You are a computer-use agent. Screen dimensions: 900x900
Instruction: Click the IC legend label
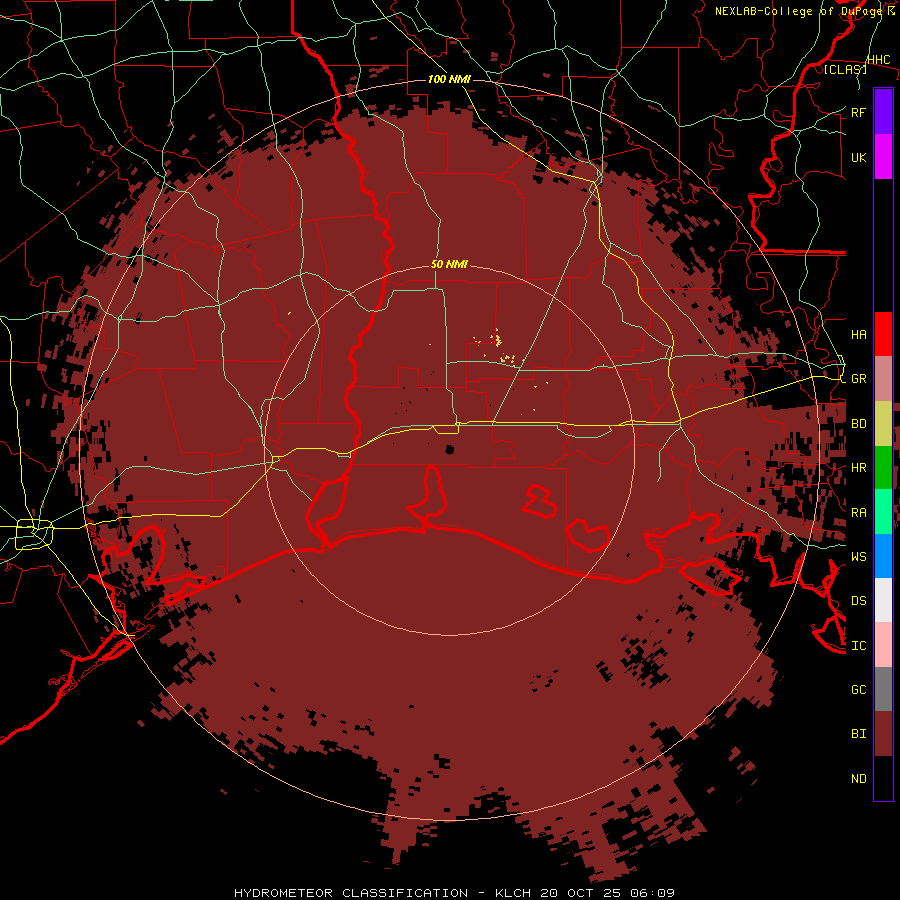859,646
